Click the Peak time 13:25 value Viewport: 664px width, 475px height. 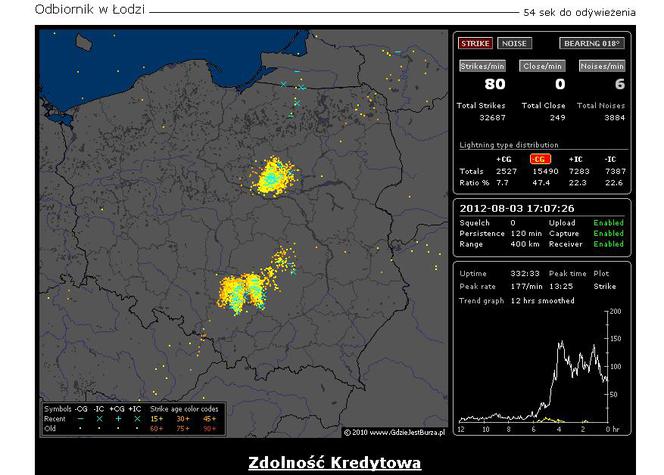[561, 286]
